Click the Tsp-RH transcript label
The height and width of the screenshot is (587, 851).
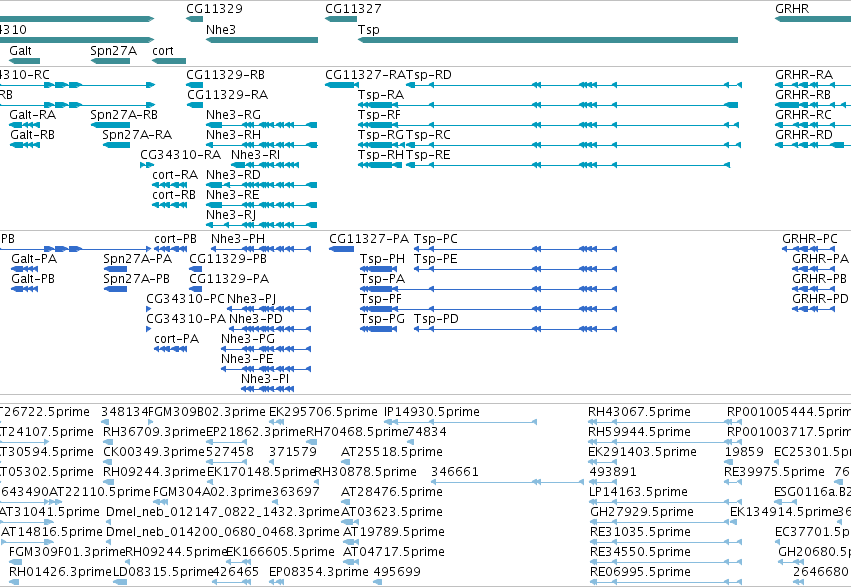380,155
